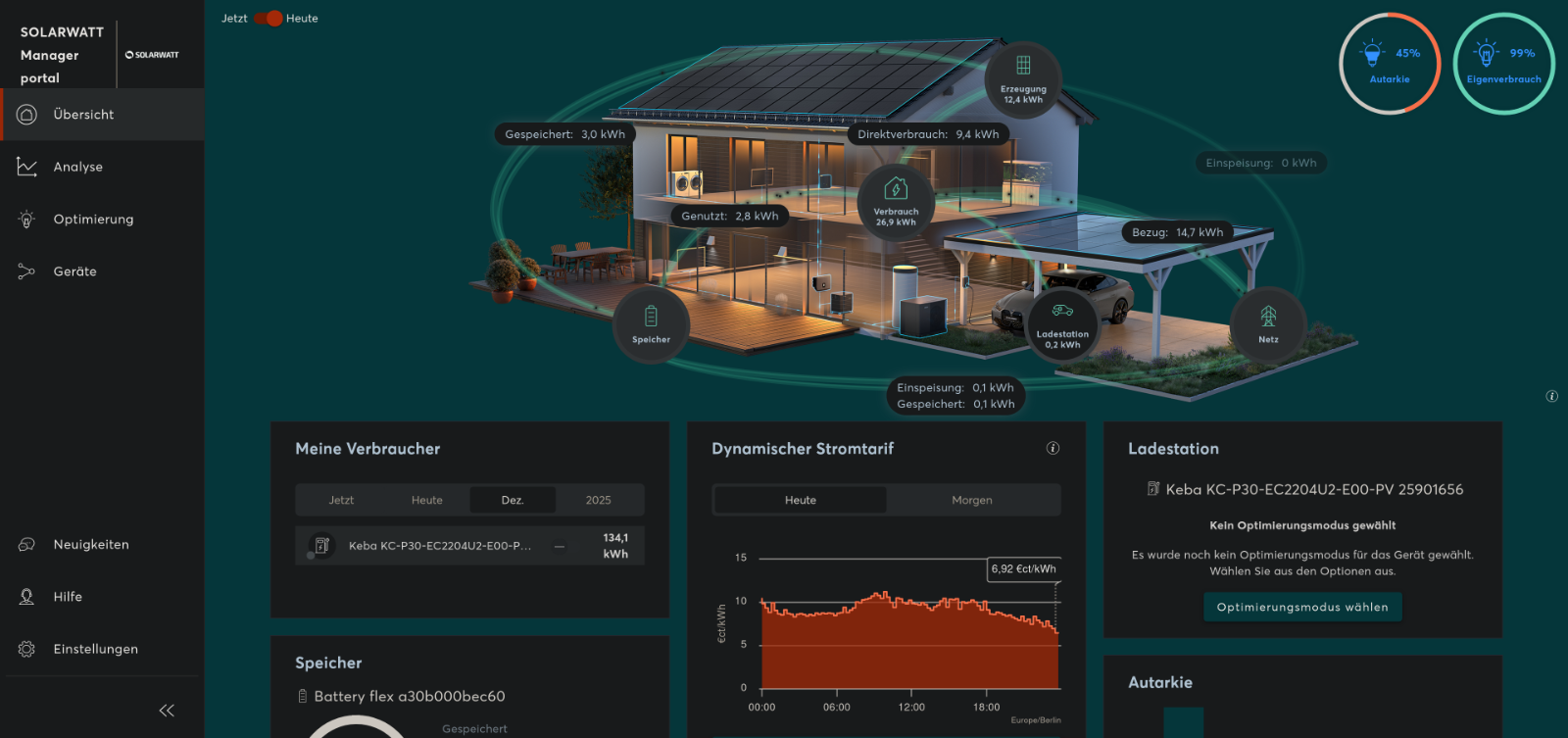Click the 6,92 €ct/kWh price tooltip
Image resolution: width=1568 pixels, height=738 pixels.
coord(1024,568)
